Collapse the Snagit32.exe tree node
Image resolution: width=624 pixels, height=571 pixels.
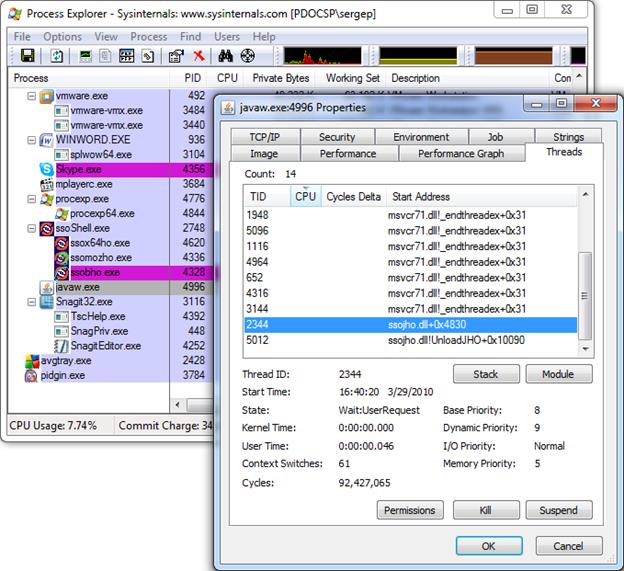31,302
